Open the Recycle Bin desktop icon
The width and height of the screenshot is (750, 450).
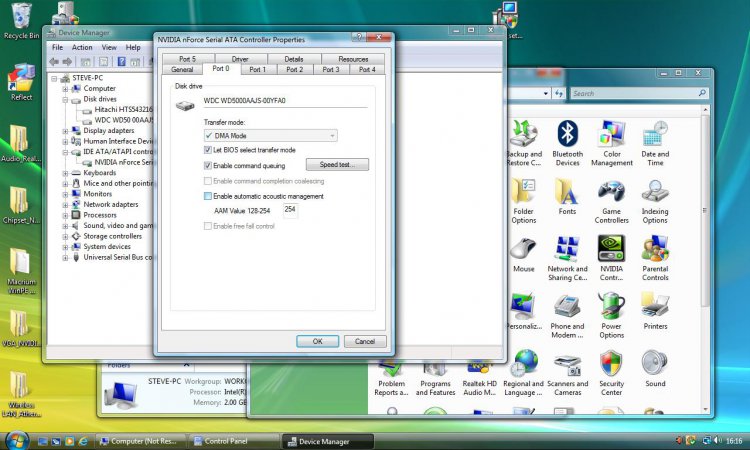coord(21,21)
